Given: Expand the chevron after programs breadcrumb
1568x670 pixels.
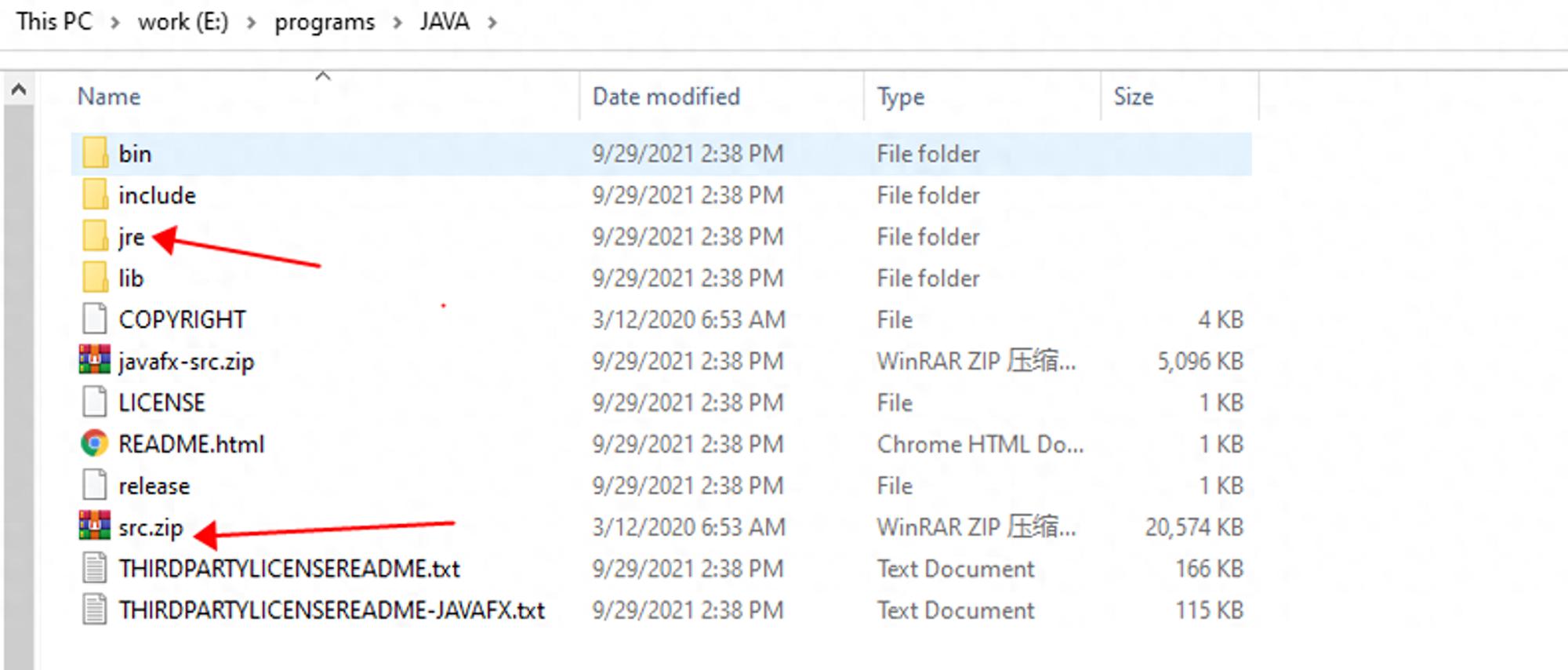Looking at the screenshot, I should pos(397,23).
